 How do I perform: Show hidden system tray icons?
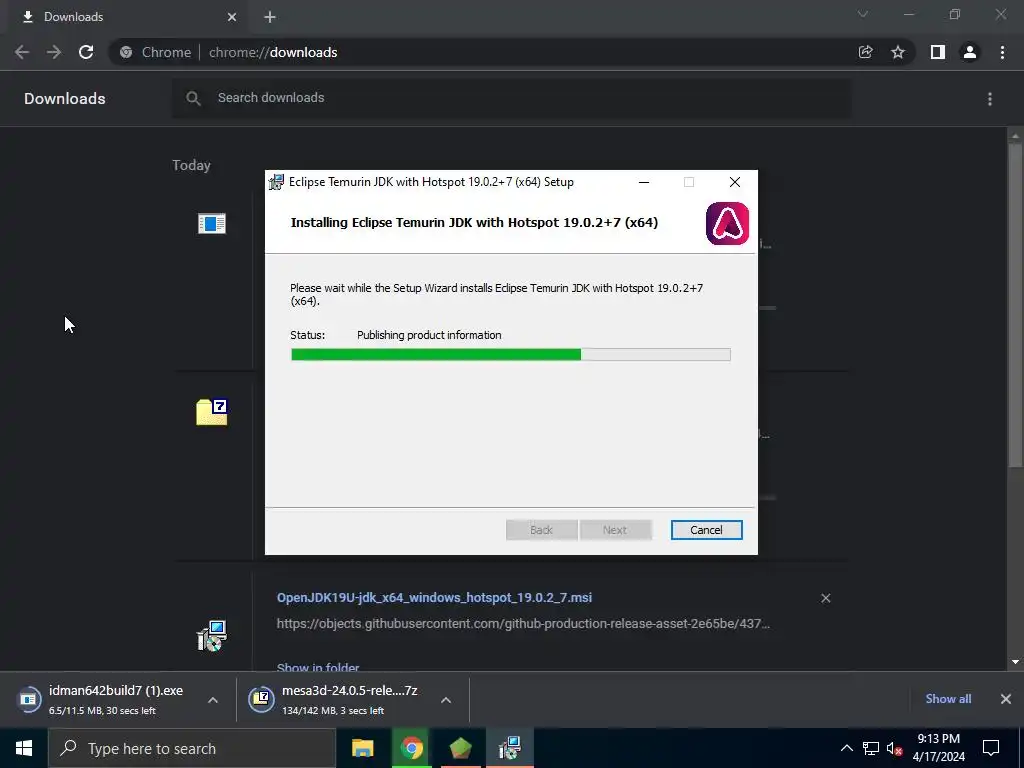click(x=846, y=748)
